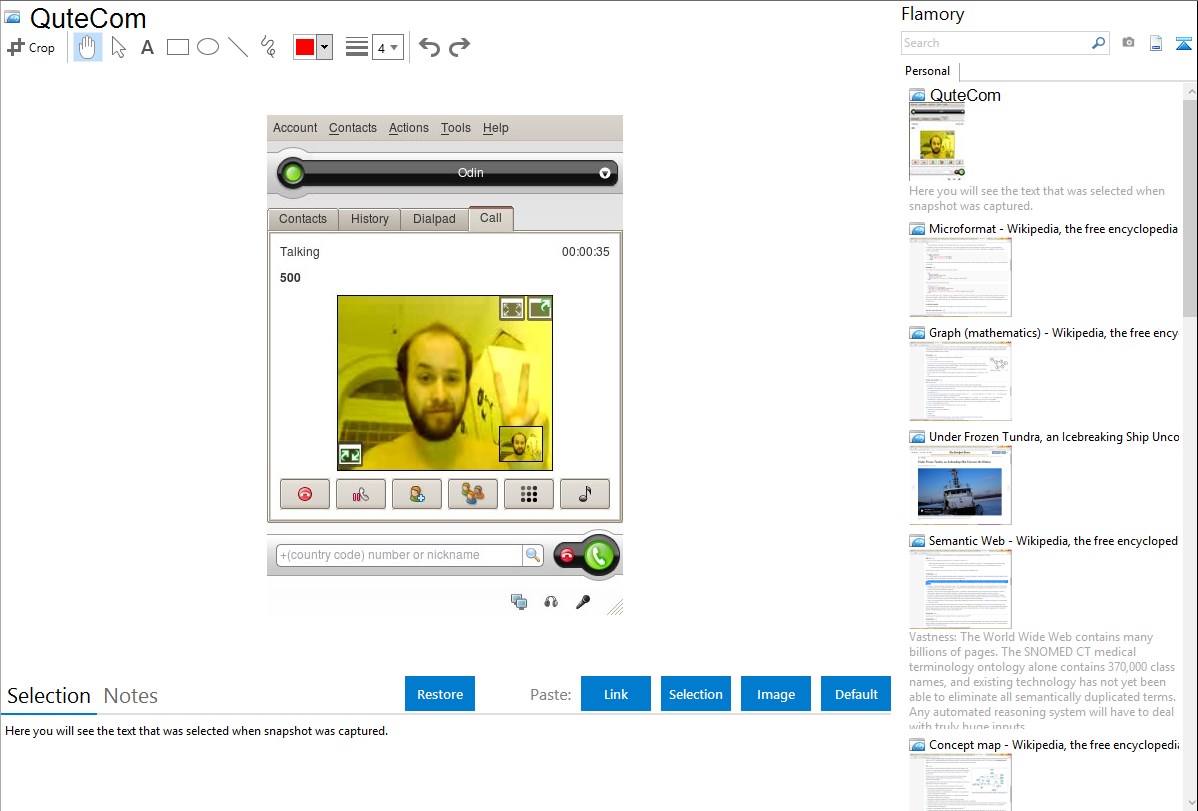Click the fullscreen video icon
The height and width of the screenshot is (811, 1198).
tap(512, 309)
